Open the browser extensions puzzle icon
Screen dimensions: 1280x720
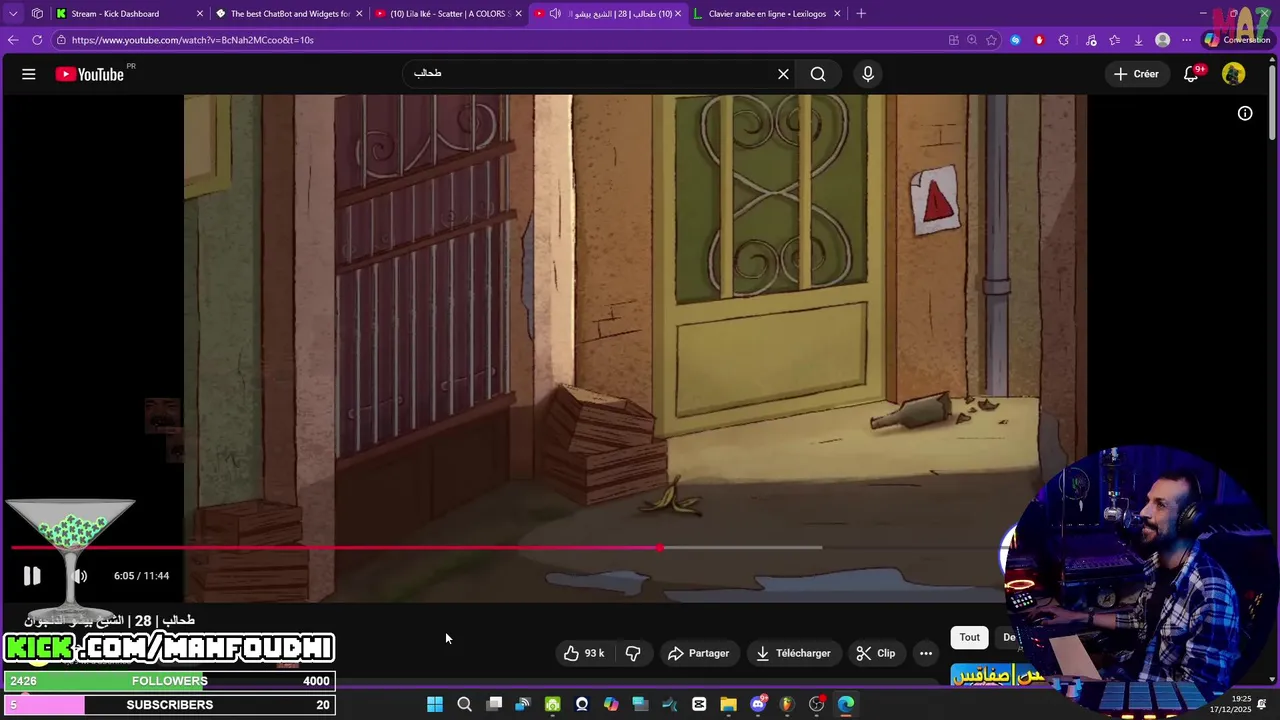point(1063,40)
